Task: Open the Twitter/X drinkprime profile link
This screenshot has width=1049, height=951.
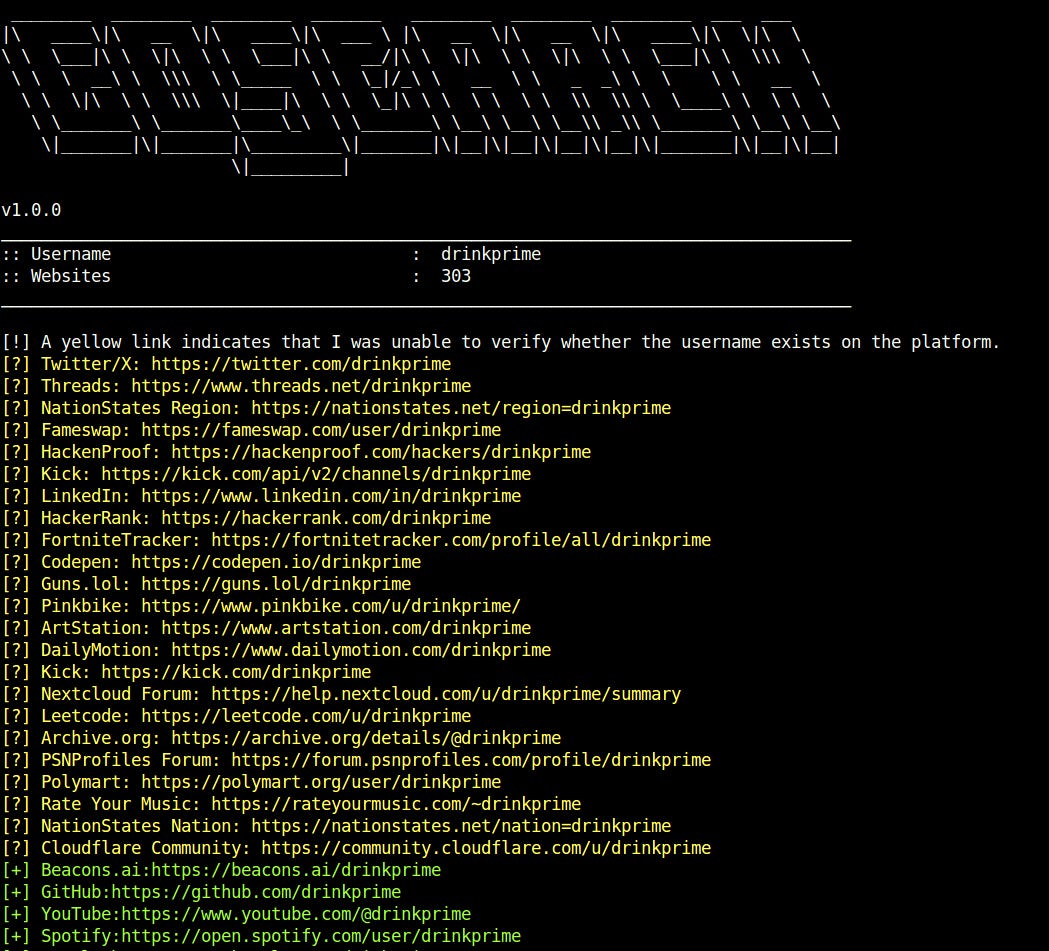Action: click(x=301, y=364)
